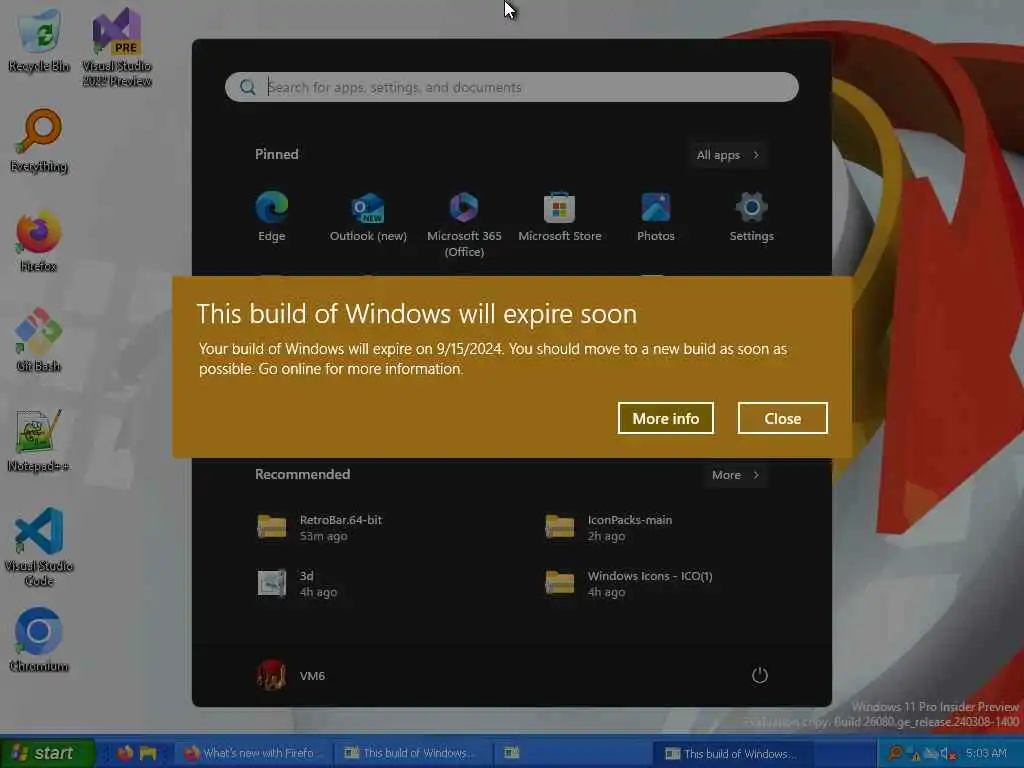Click the '53m ago' text under RetroBar.64-bit
This screenshot has height=768, width=1024.
323,536
